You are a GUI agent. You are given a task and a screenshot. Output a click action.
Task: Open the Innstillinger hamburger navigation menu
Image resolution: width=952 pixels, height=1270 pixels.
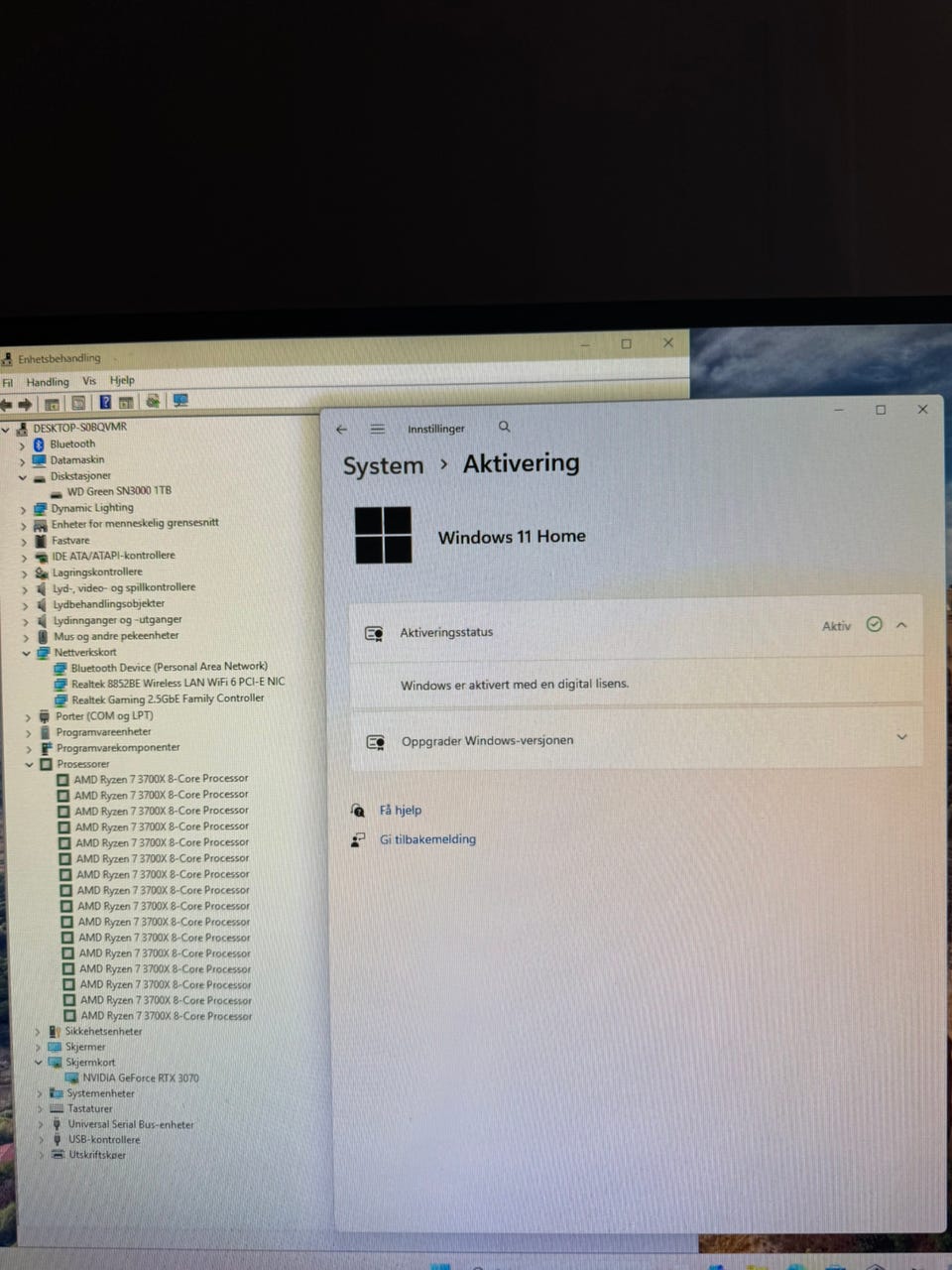(378, 429)
